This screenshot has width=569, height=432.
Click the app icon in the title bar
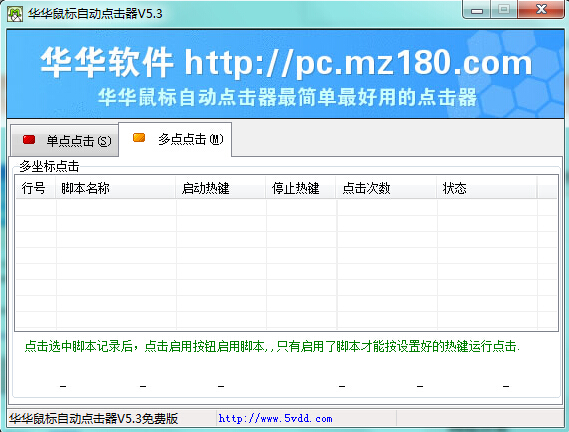(x=15, y=14)
